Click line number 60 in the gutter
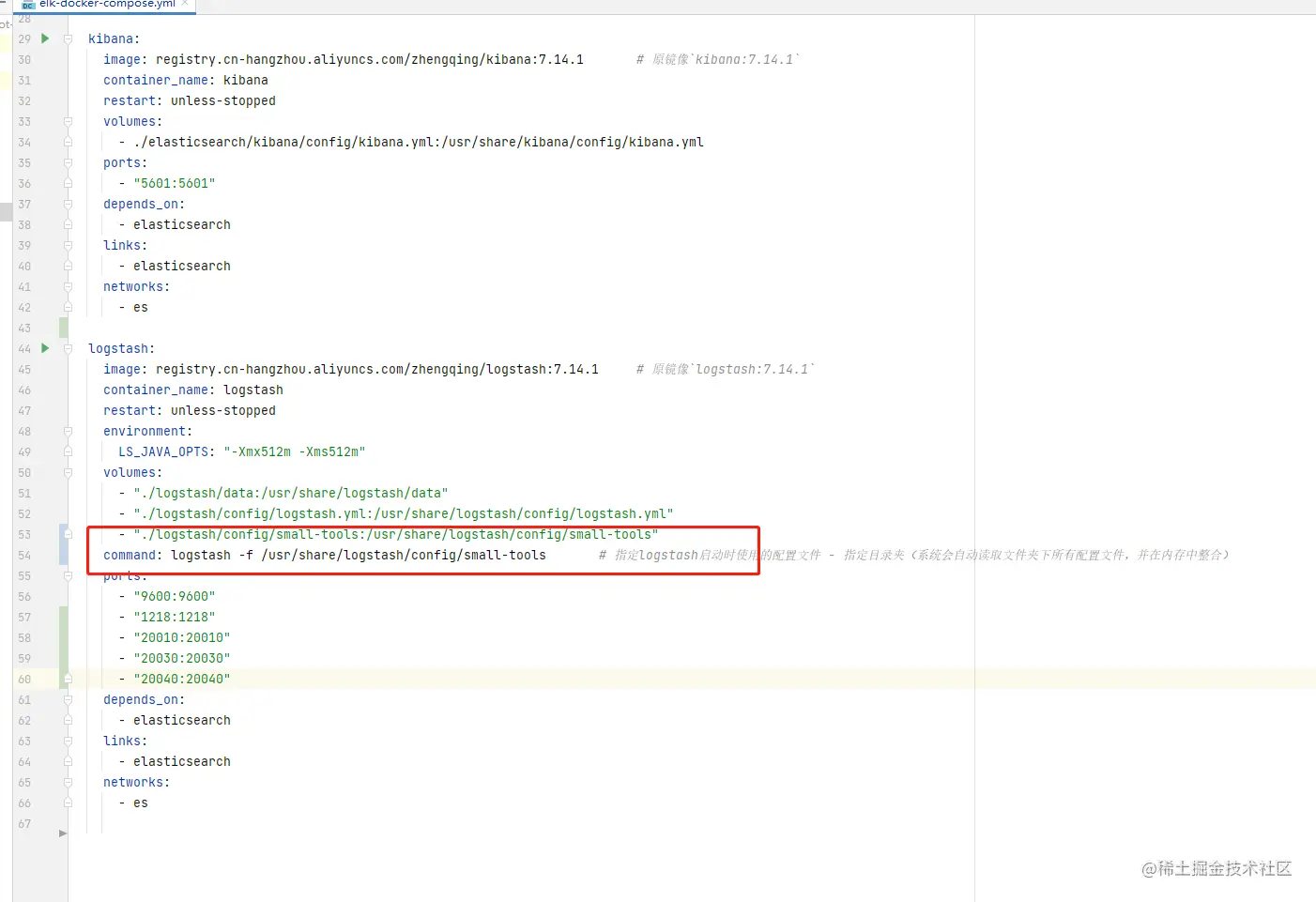1316x902 pixels. 24,679
